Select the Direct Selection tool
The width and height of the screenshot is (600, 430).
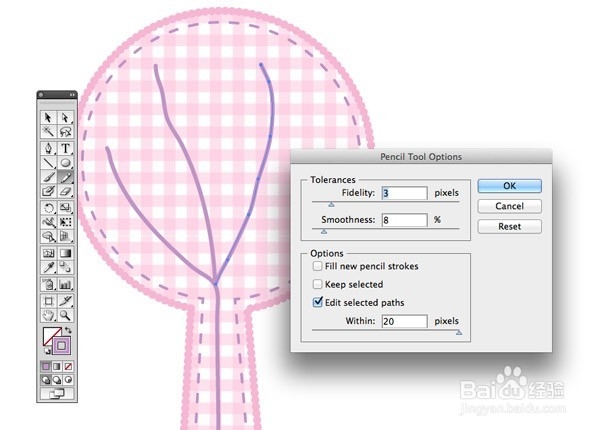point(65,117)
